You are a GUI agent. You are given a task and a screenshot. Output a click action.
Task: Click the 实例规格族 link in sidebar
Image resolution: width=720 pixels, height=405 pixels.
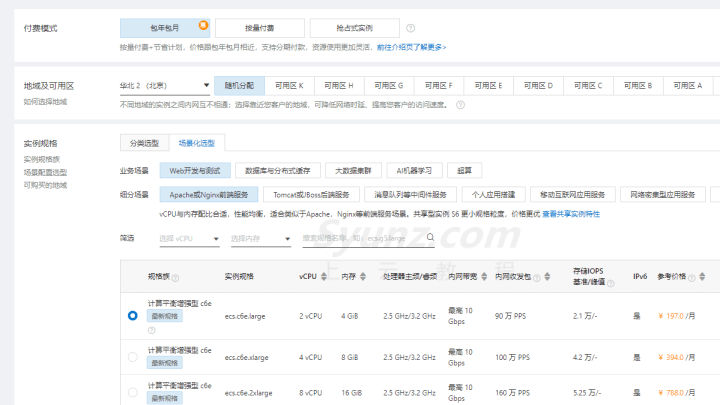click(x=42, y=159)
